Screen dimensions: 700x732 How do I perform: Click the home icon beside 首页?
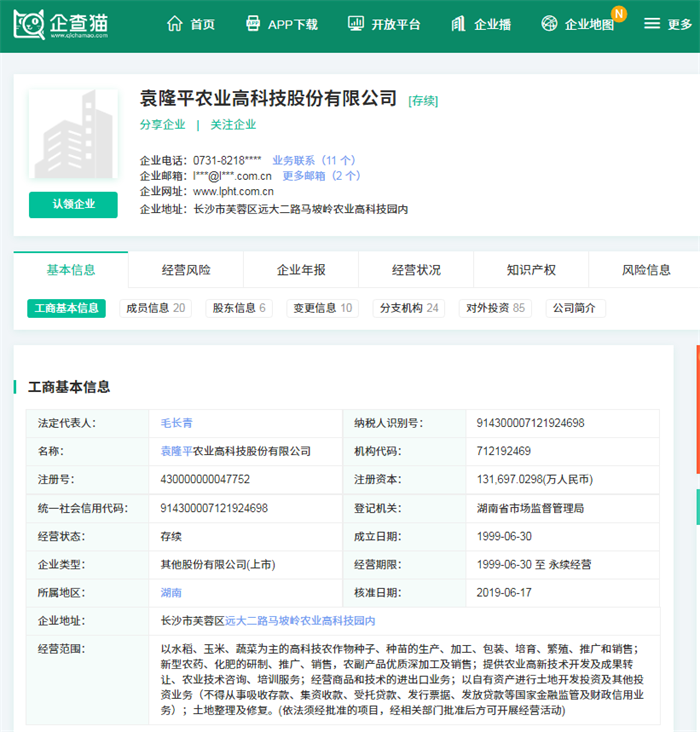point(175,23)
